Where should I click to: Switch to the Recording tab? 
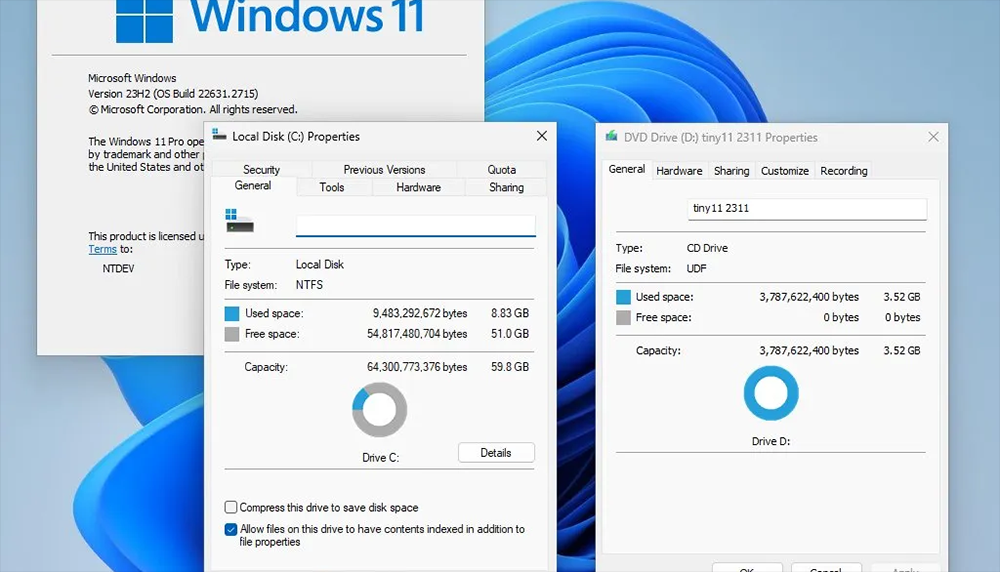point(844,171)
